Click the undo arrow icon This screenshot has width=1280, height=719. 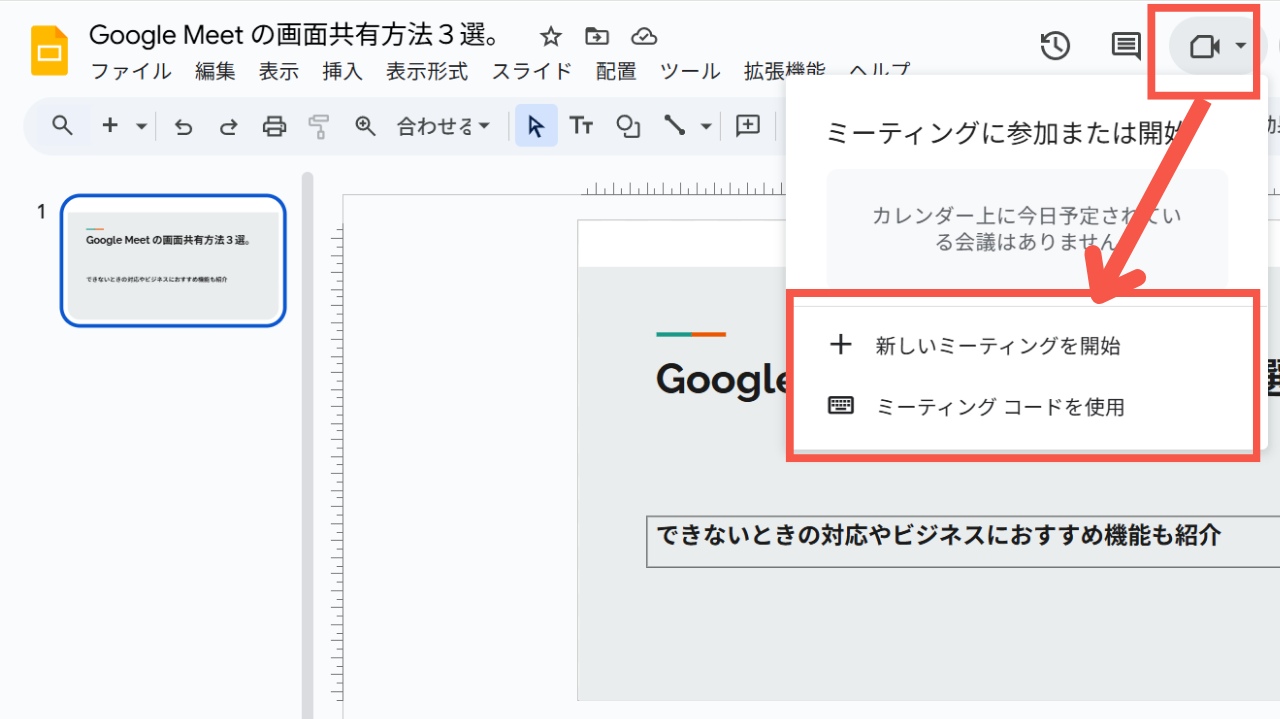[x=183, y=126]
